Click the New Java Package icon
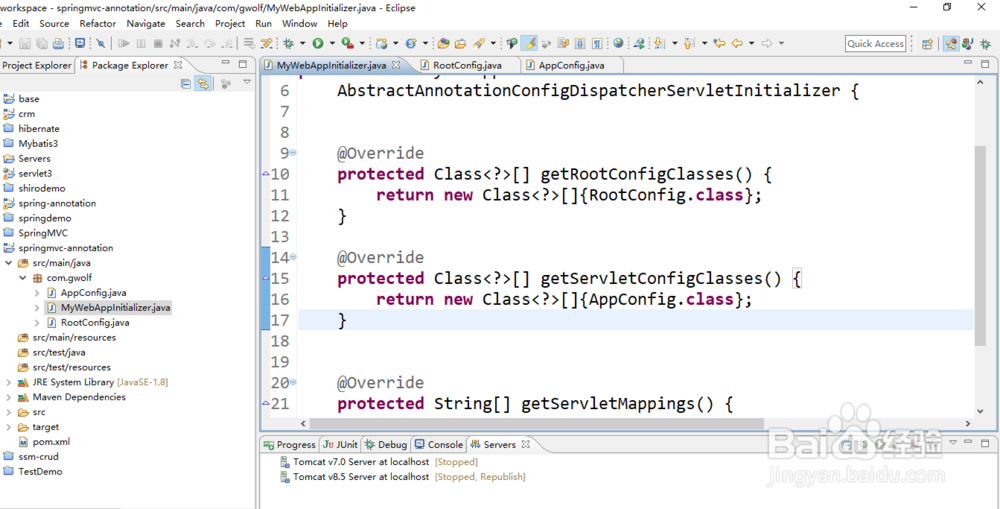Image resolution: width=1000 pixels, height=509 pixels. pos(381,43)
